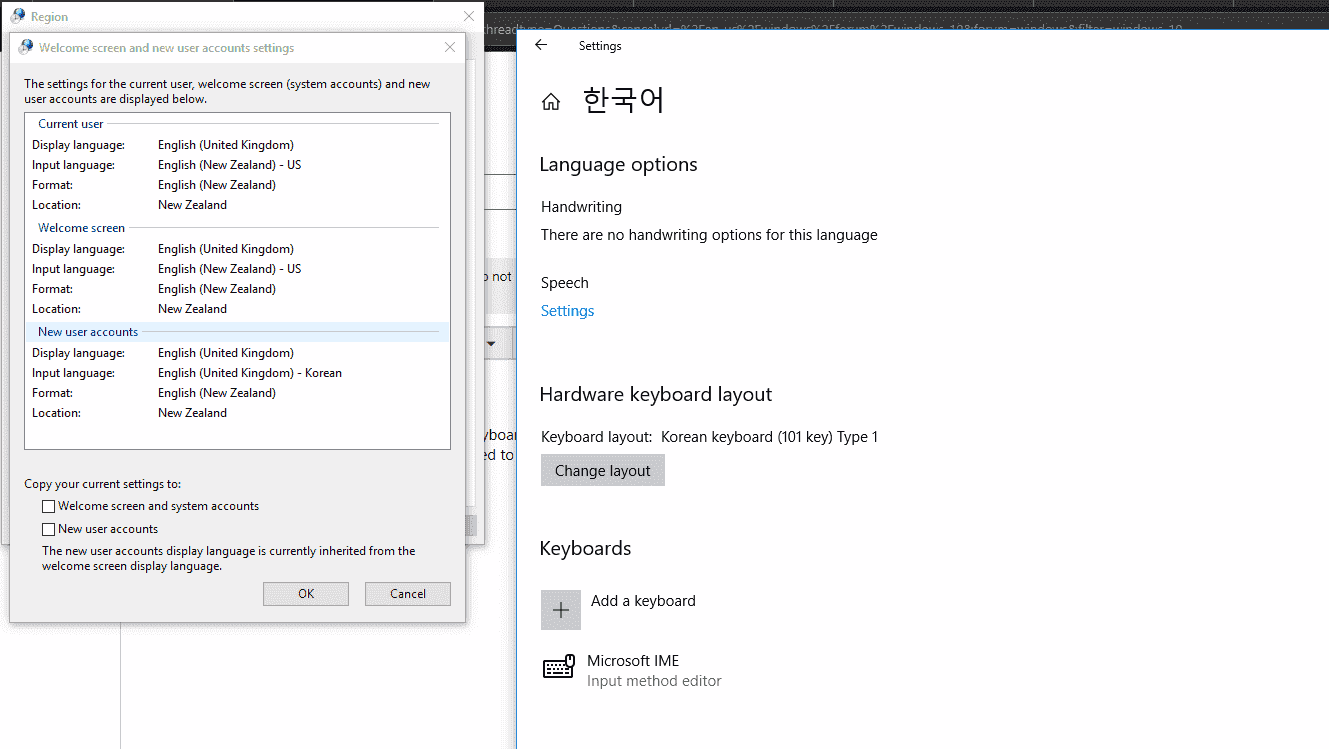Select the New user accounts group header

(88, 332)
